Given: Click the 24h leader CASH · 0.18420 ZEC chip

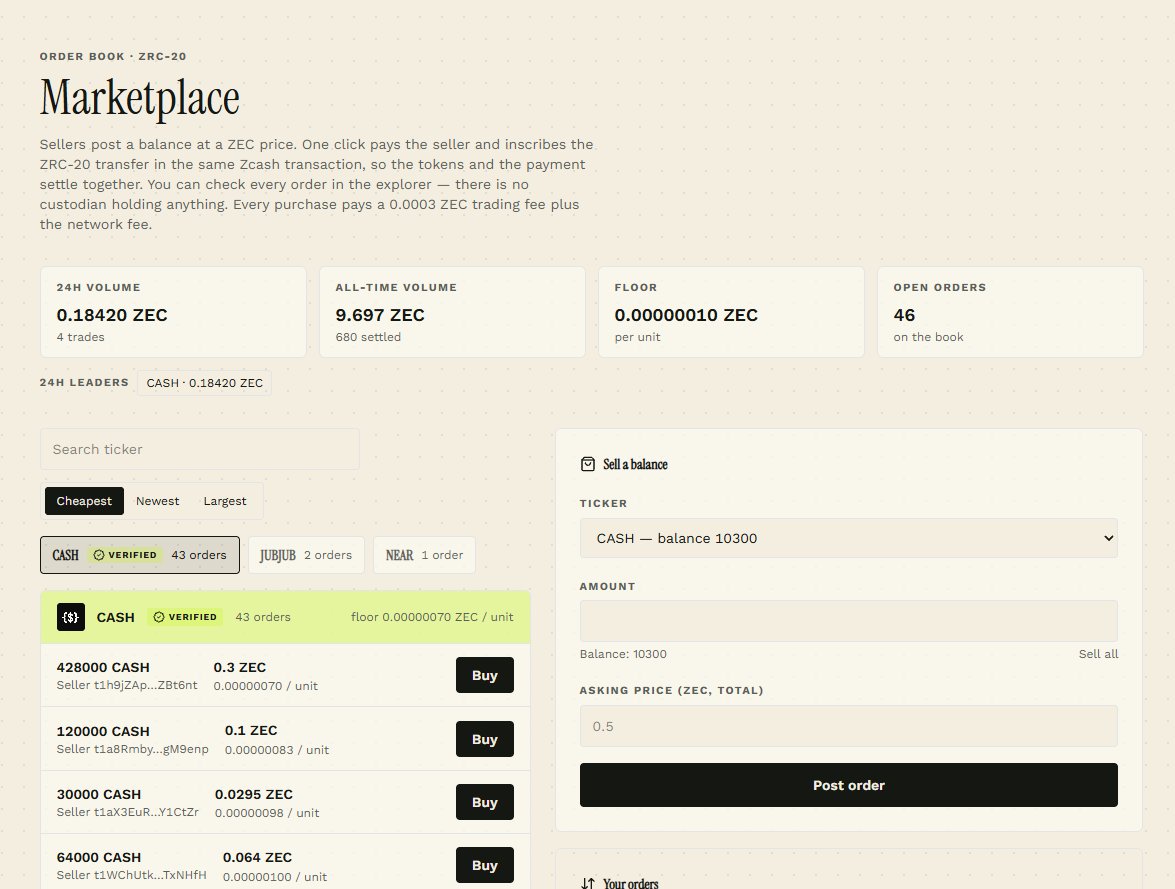Looking at the screenshot, I should click(x=205, y=383).
